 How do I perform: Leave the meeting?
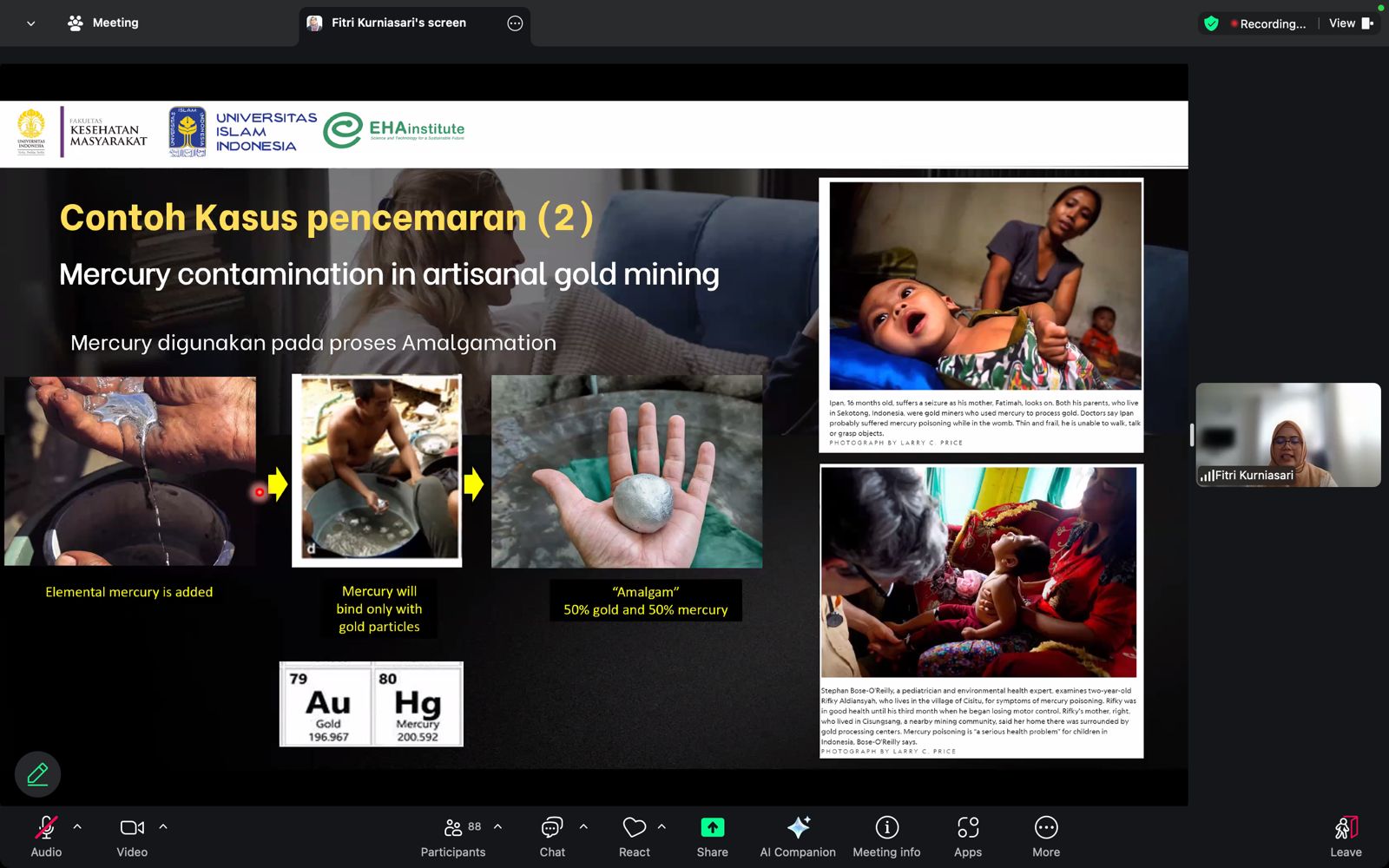1346,837
